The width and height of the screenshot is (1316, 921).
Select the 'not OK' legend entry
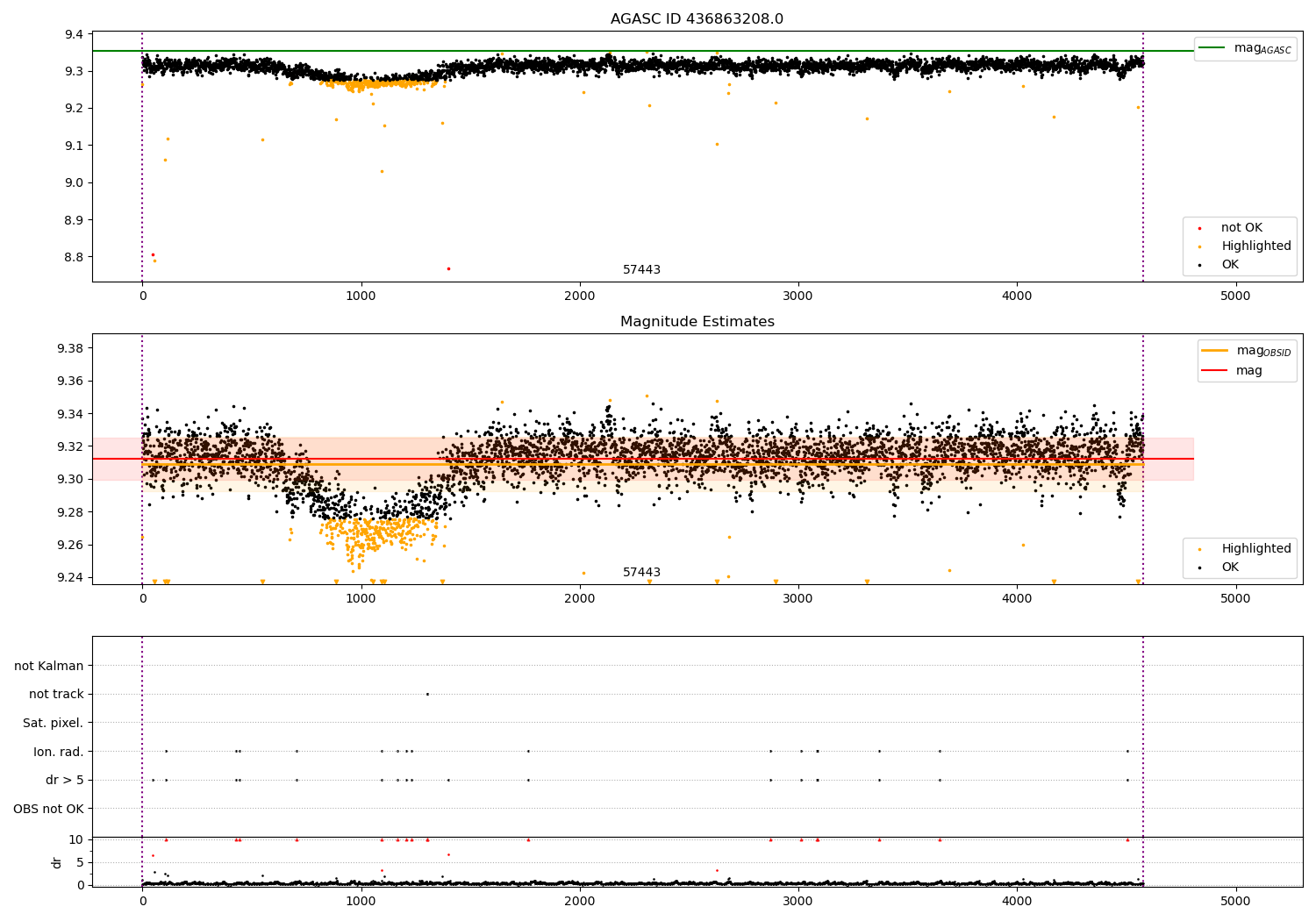[x=1241, y=228]
